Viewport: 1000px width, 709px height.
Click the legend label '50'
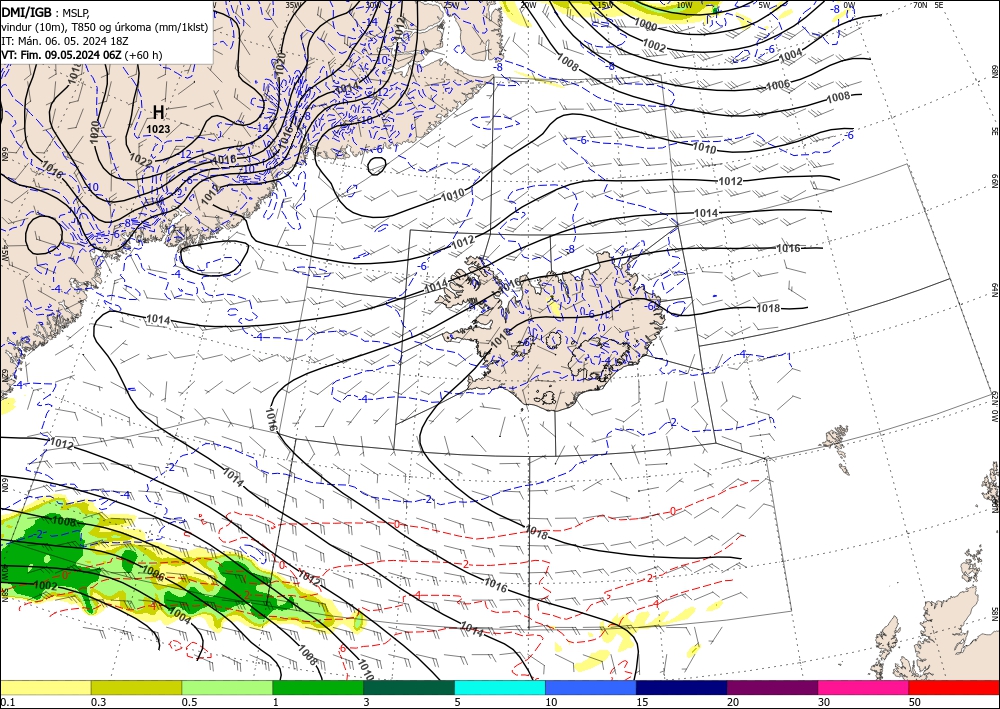click(x=915, y=702)
